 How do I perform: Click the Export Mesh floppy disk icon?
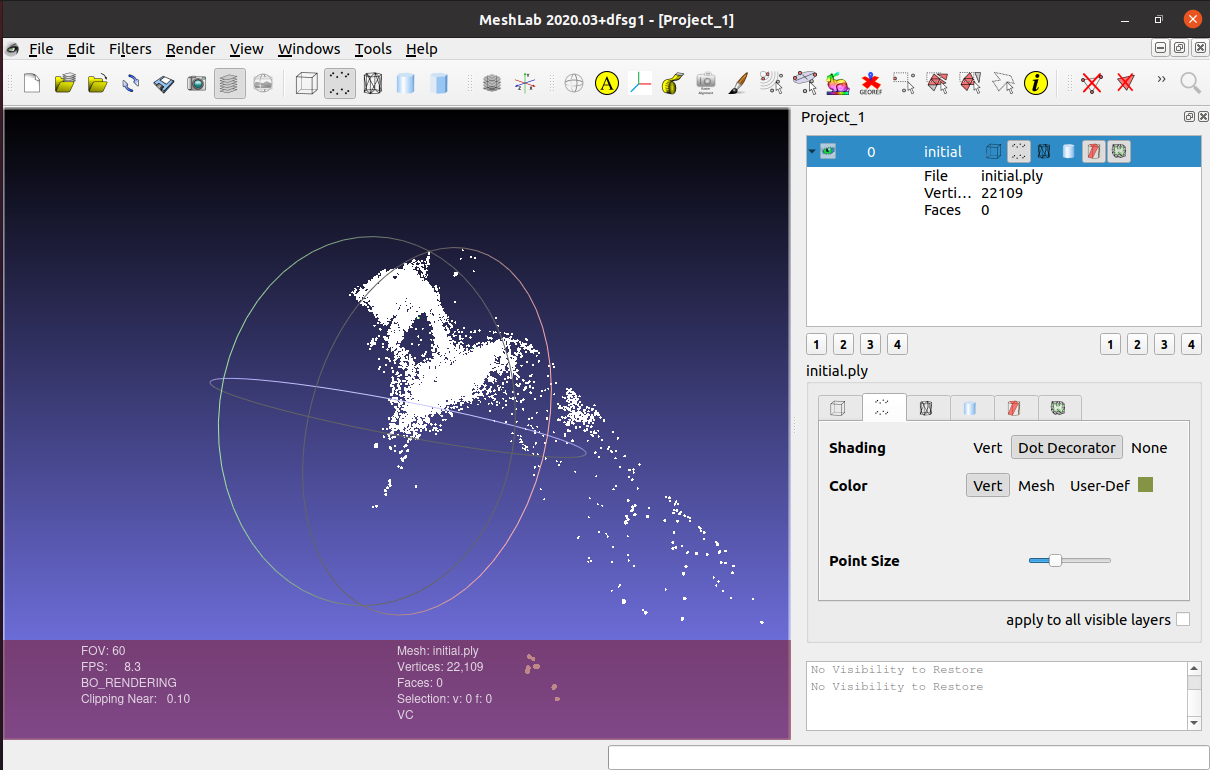coord(164,83)
